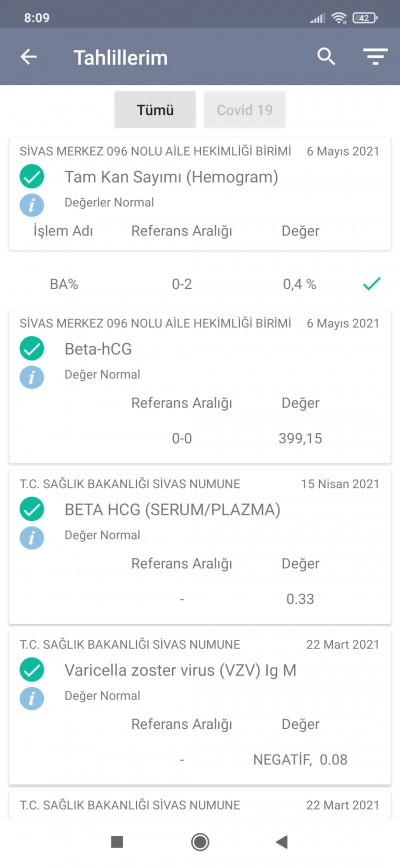Tap the info icon under Tam Kan Sayımı
The height and width of the screenshot is (866, 400).
point(31,204)
